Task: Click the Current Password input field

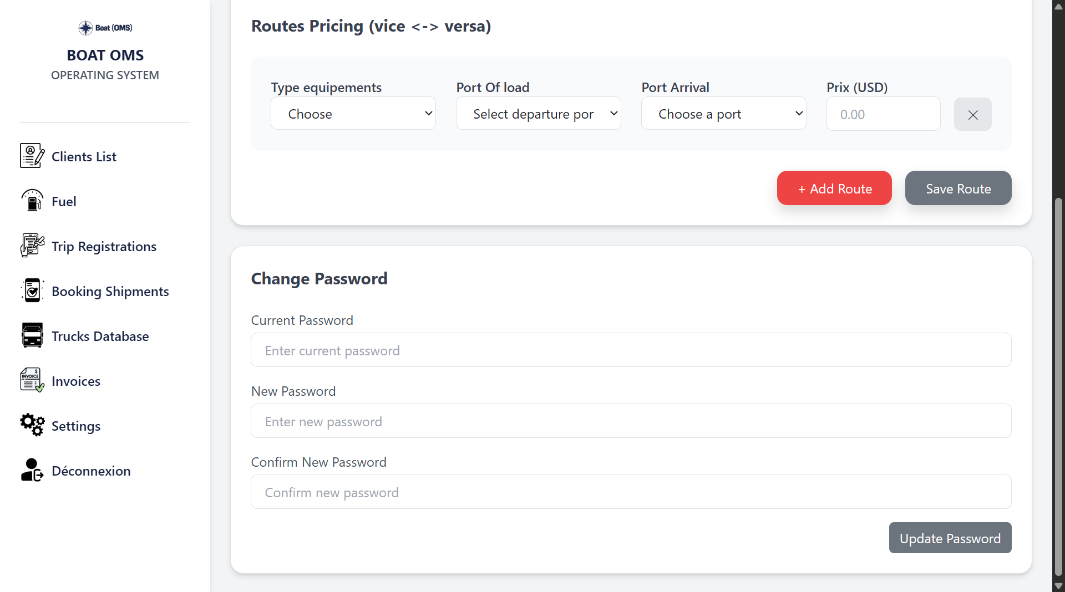Action: click(x=630, y=351)
